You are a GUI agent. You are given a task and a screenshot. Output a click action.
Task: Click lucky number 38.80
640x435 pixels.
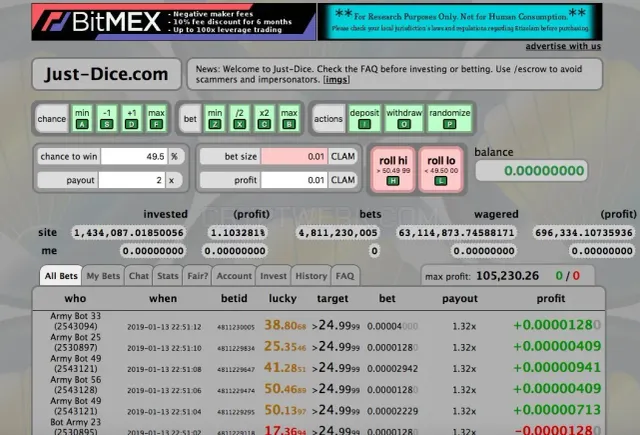[285, 325]
